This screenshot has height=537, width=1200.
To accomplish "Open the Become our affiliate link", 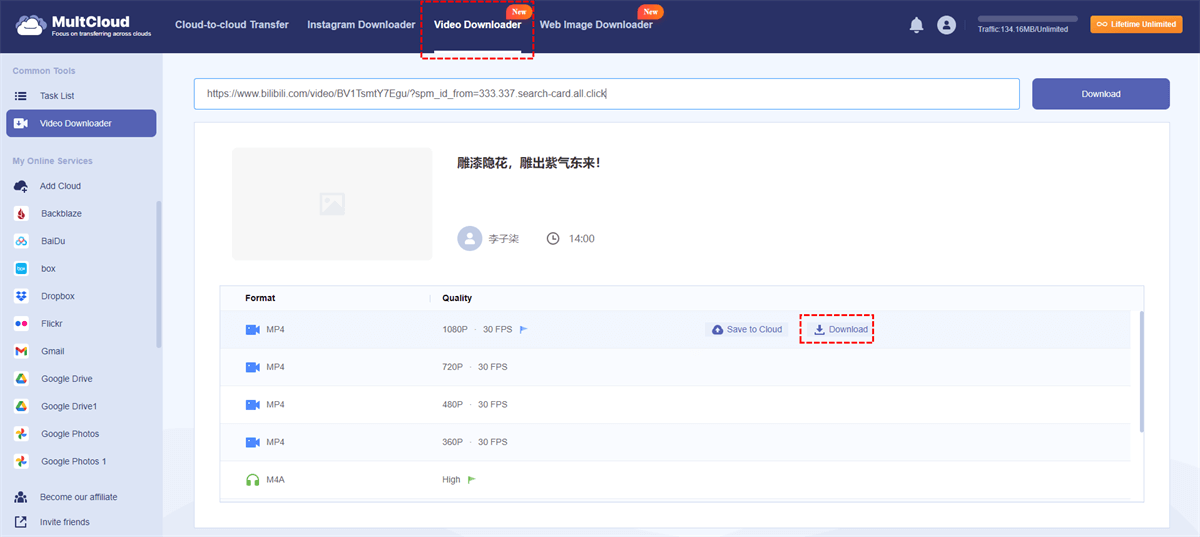I will point(78,497).
